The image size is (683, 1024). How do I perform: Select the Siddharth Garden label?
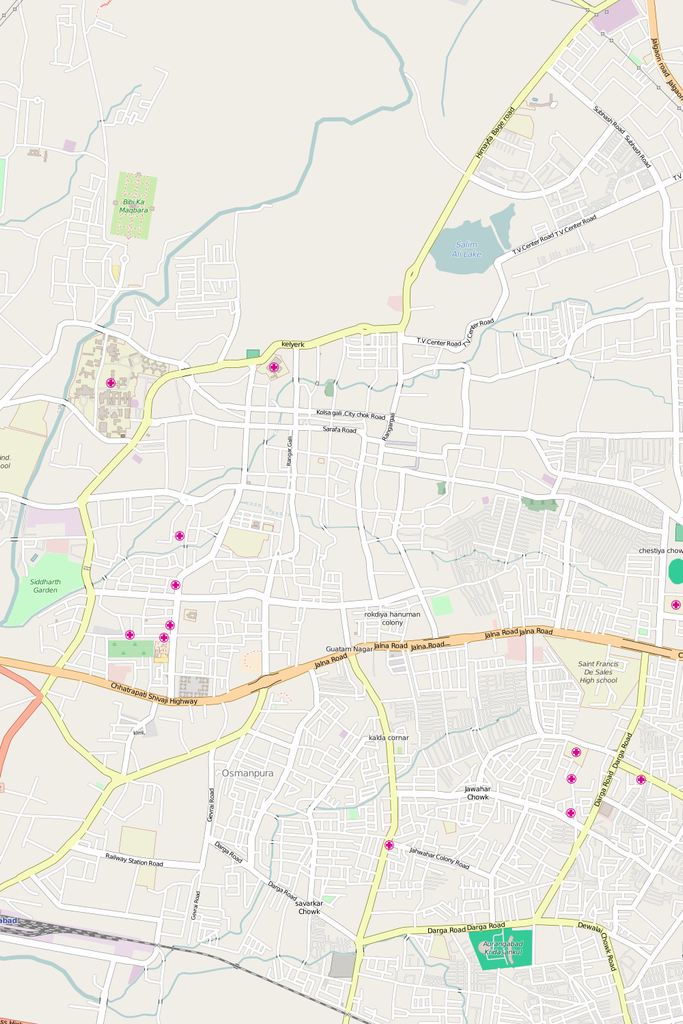click(x=45, y=586)
